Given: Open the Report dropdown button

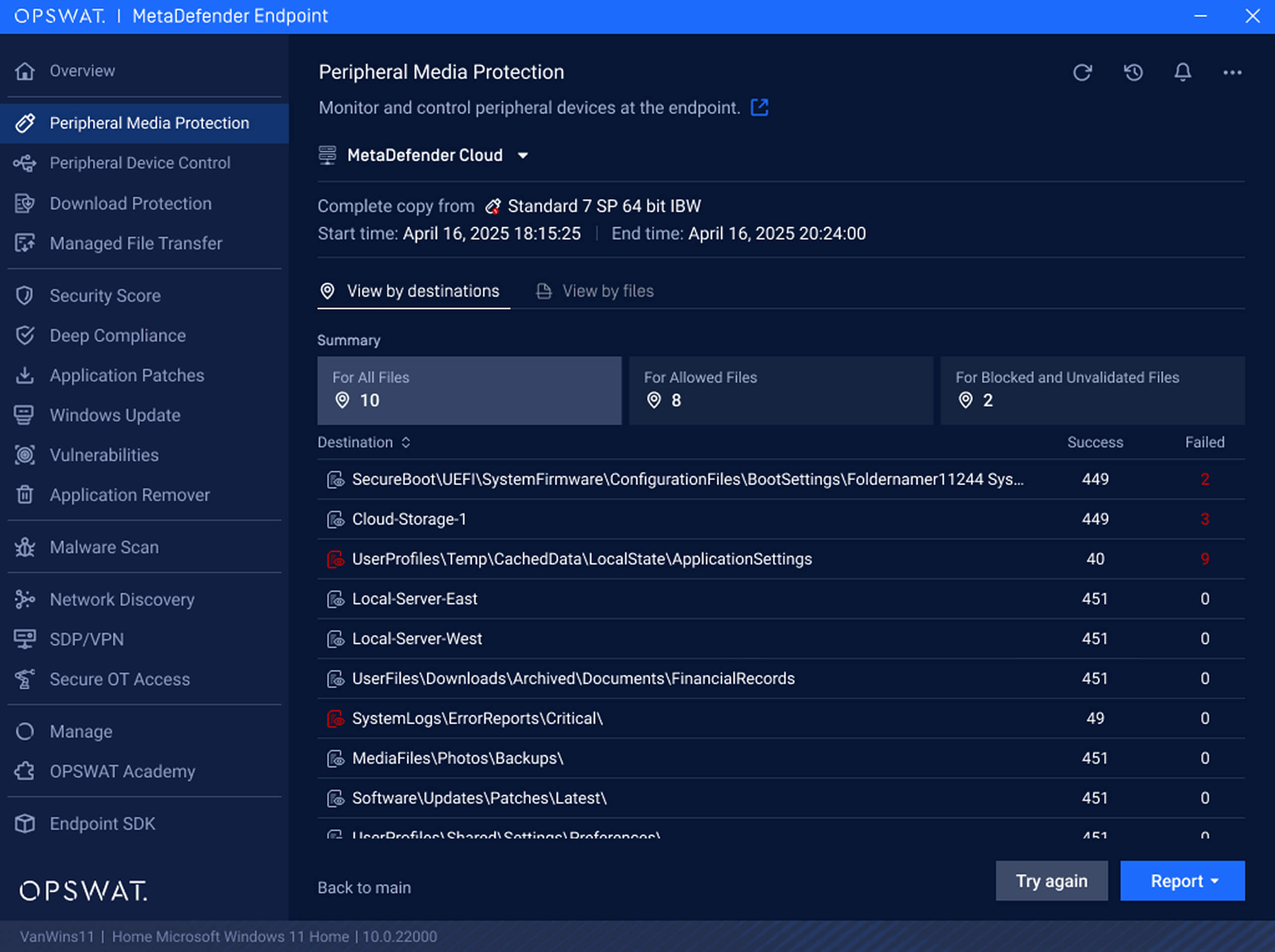Looking at the screenshot, I should coord(1182,880).
